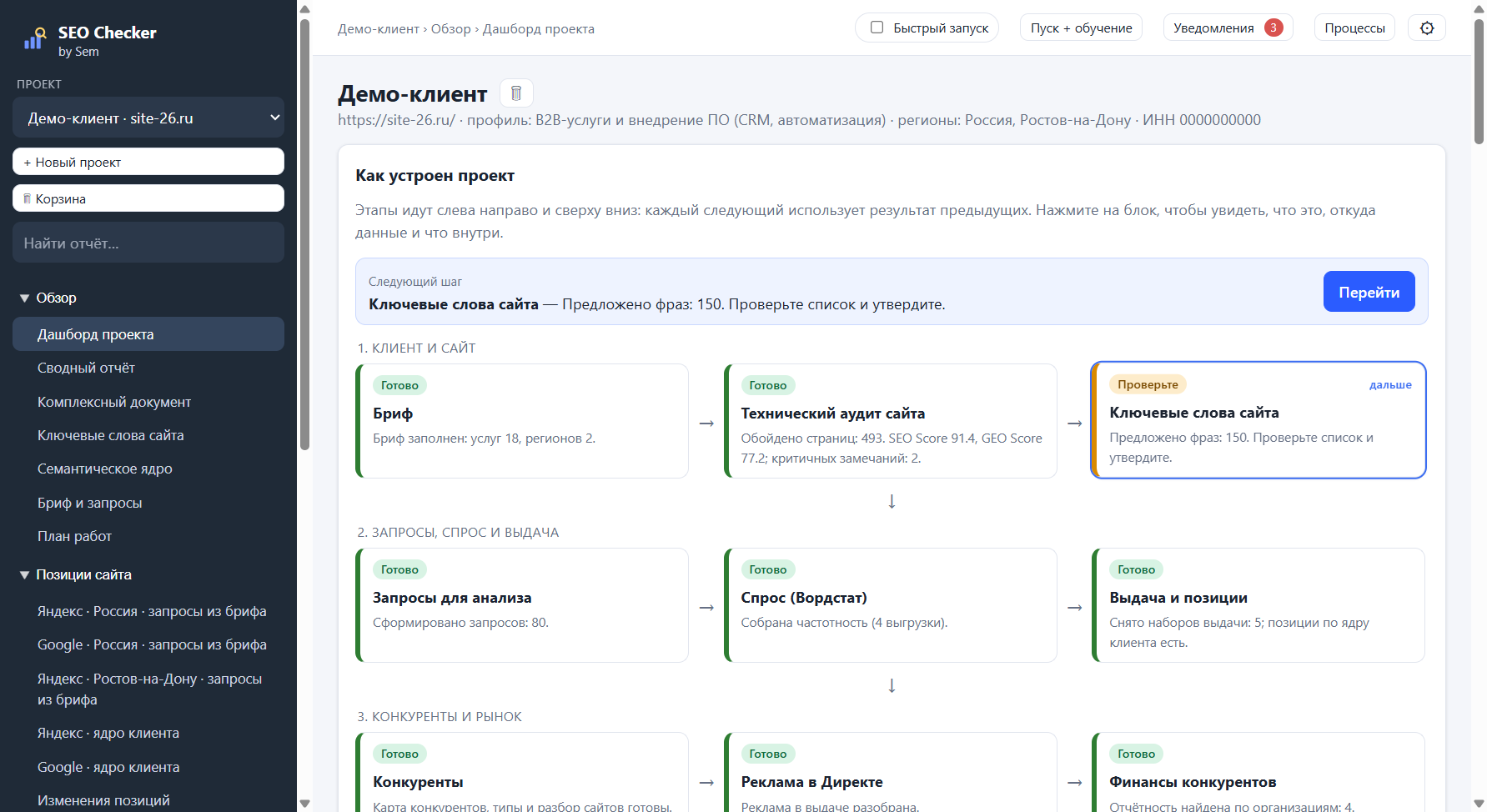Open the project selector Демо-клиент · site-26.ru
This screenshot has height=812, width=1487.
point(148,118)
